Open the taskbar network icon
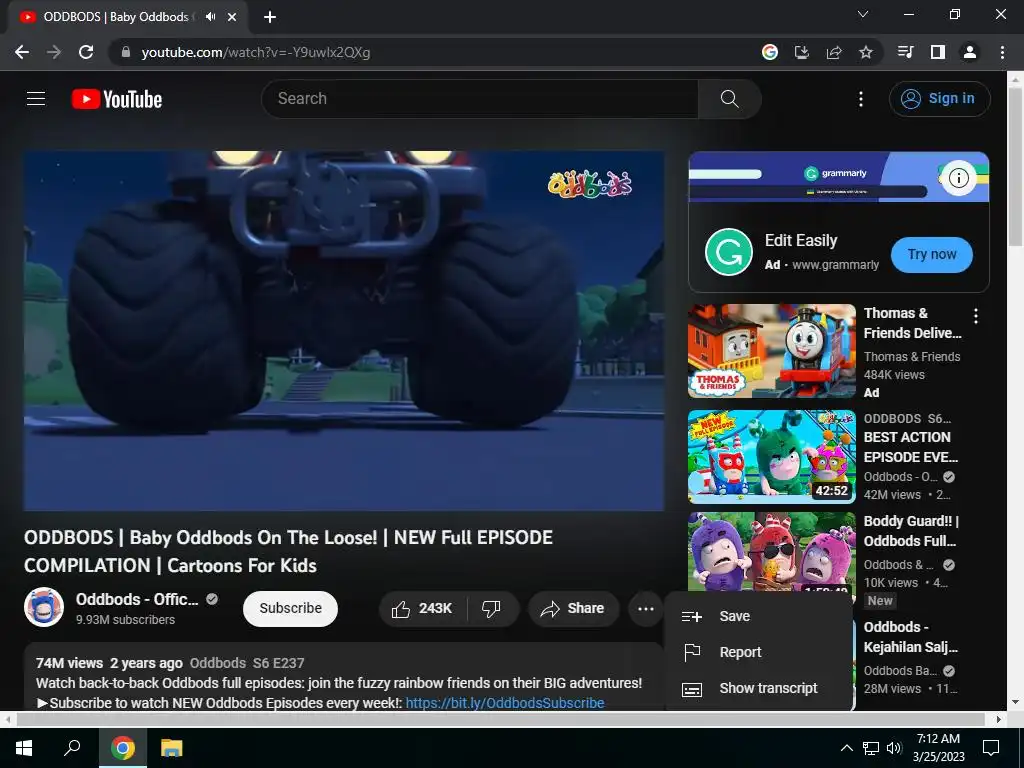This screenshot has width=1024, height=768. (x=871, y=748)
